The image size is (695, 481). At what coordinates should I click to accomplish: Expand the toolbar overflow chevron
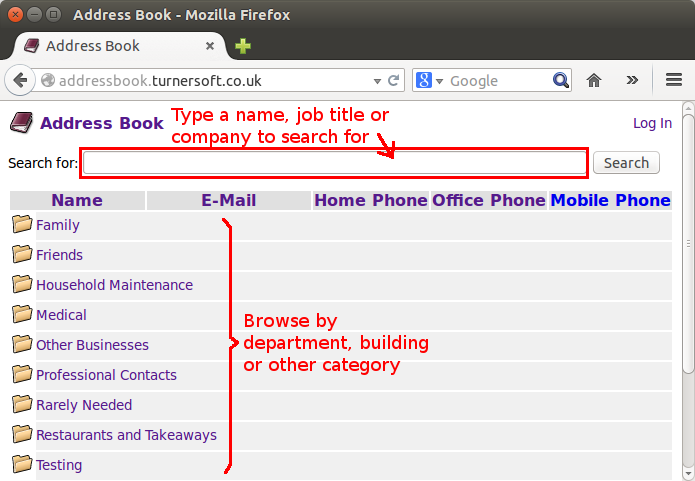[632, 80]
